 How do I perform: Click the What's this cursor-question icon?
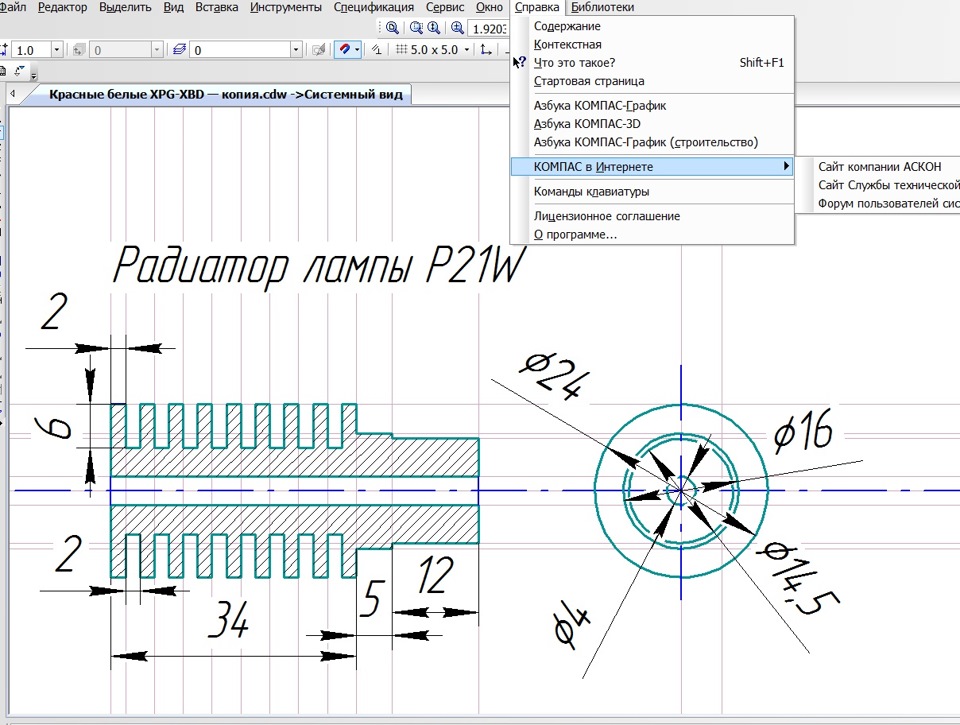[520, 62]
